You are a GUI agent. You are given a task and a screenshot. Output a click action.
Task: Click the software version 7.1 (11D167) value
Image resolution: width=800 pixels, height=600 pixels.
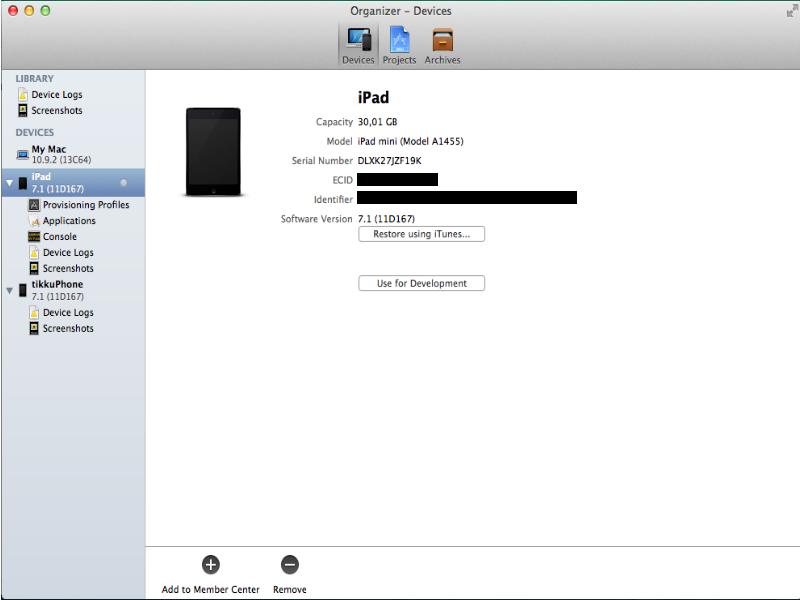click(386, 219)
